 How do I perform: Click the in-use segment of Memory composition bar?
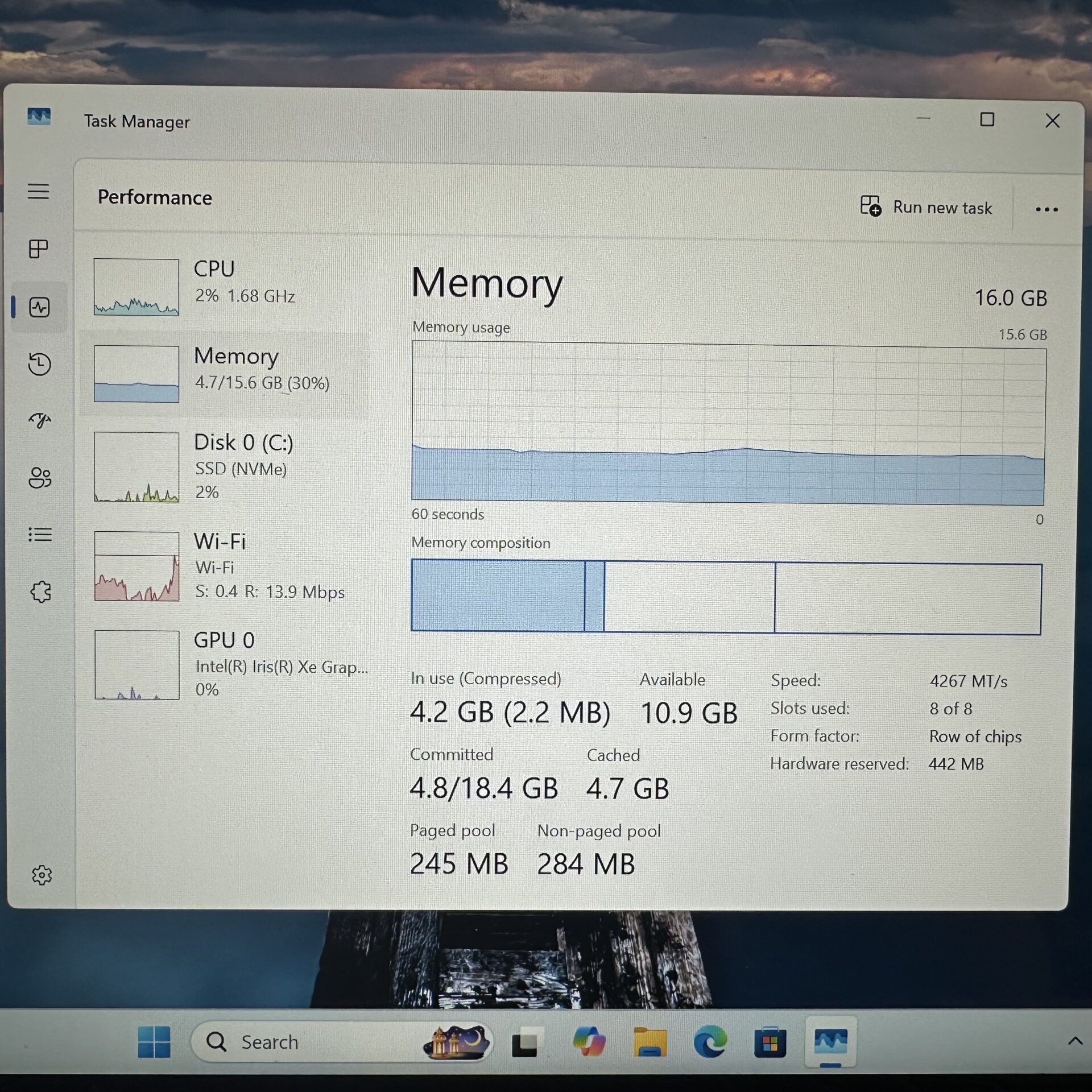pos(498,595)
